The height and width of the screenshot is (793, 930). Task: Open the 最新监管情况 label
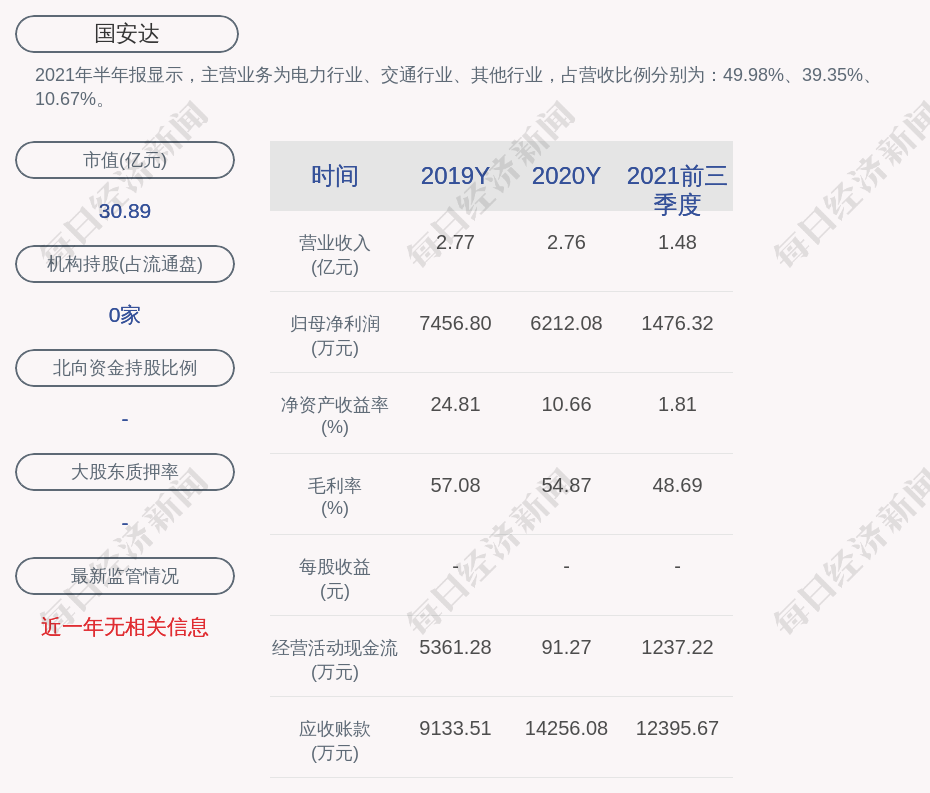pyautogui.click(x=125, y=576)
